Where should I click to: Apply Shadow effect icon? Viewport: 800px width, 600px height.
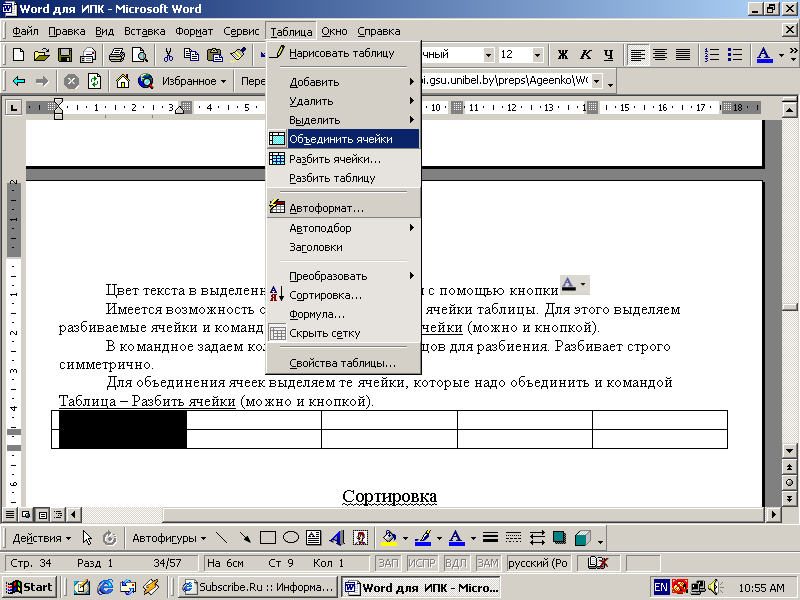click(560, 538)
